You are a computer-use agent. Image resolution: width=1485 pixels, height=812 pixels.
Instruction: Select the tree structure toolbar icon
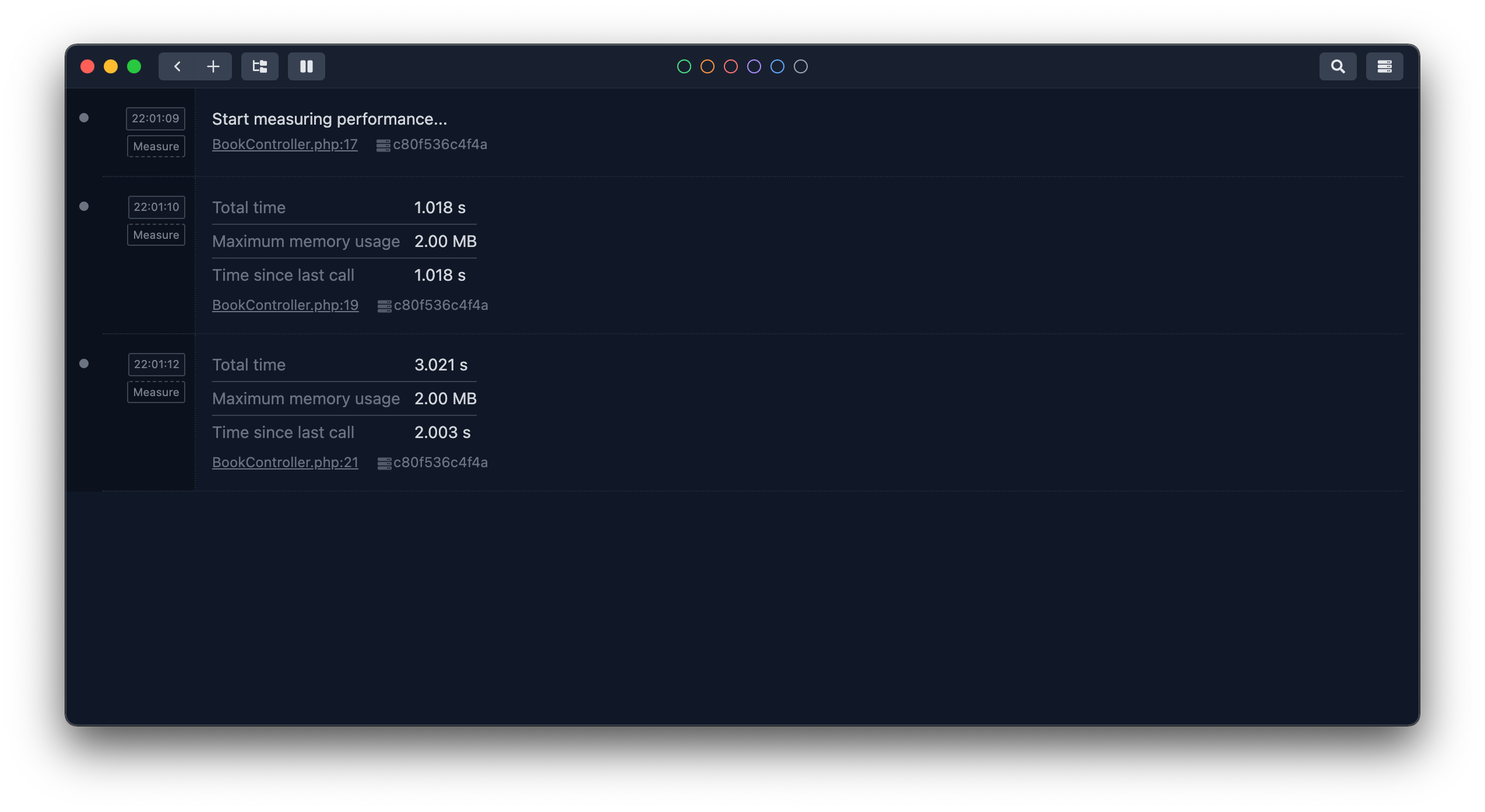pos(260,66)
